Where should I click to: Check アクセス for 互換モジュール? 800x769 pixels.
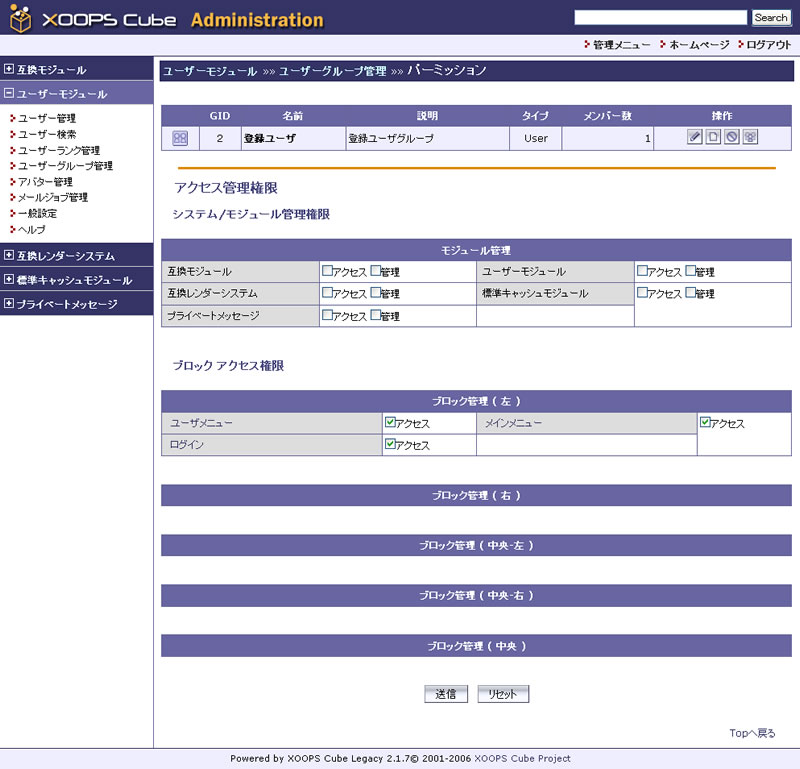coord(327,270)
